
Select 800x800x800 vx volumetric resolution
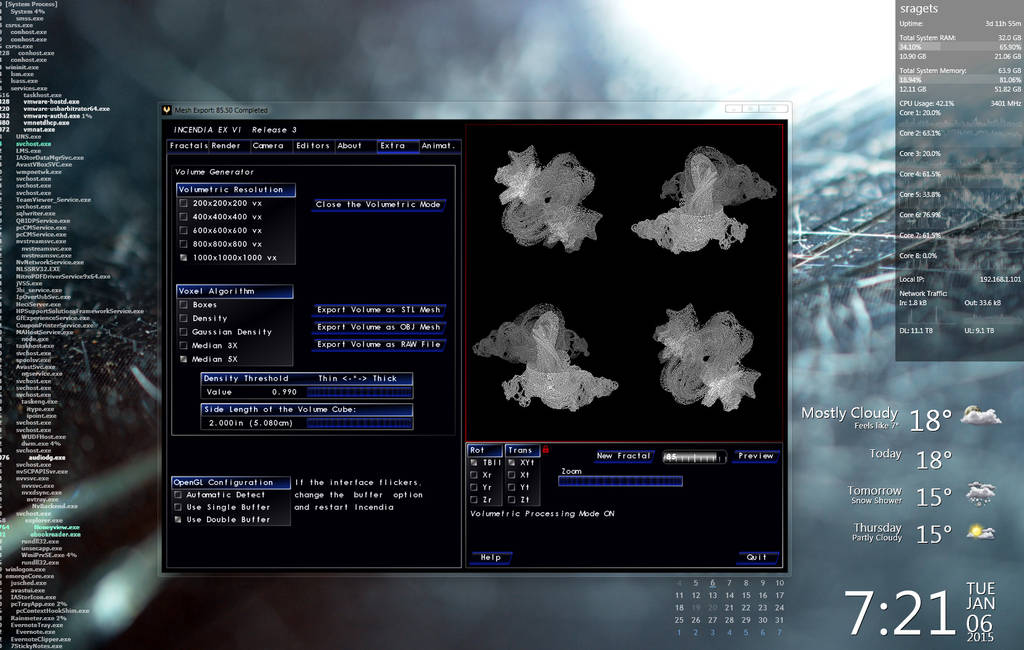tap(184, 244)
